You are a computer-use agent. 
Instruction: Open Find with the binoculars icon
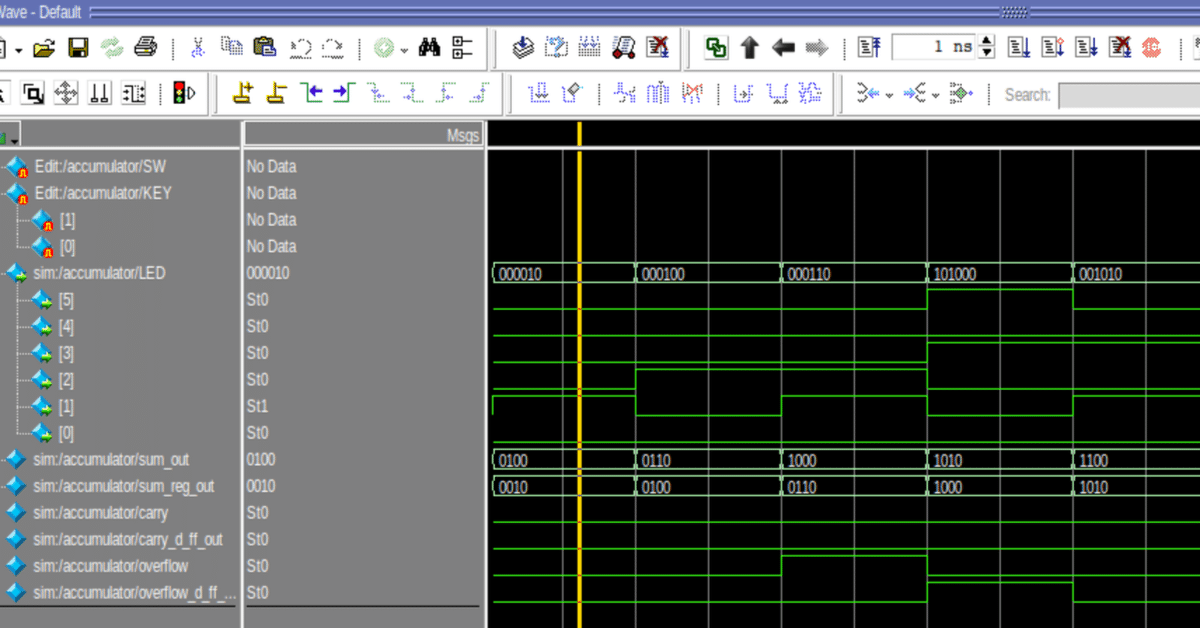[430, 48]
